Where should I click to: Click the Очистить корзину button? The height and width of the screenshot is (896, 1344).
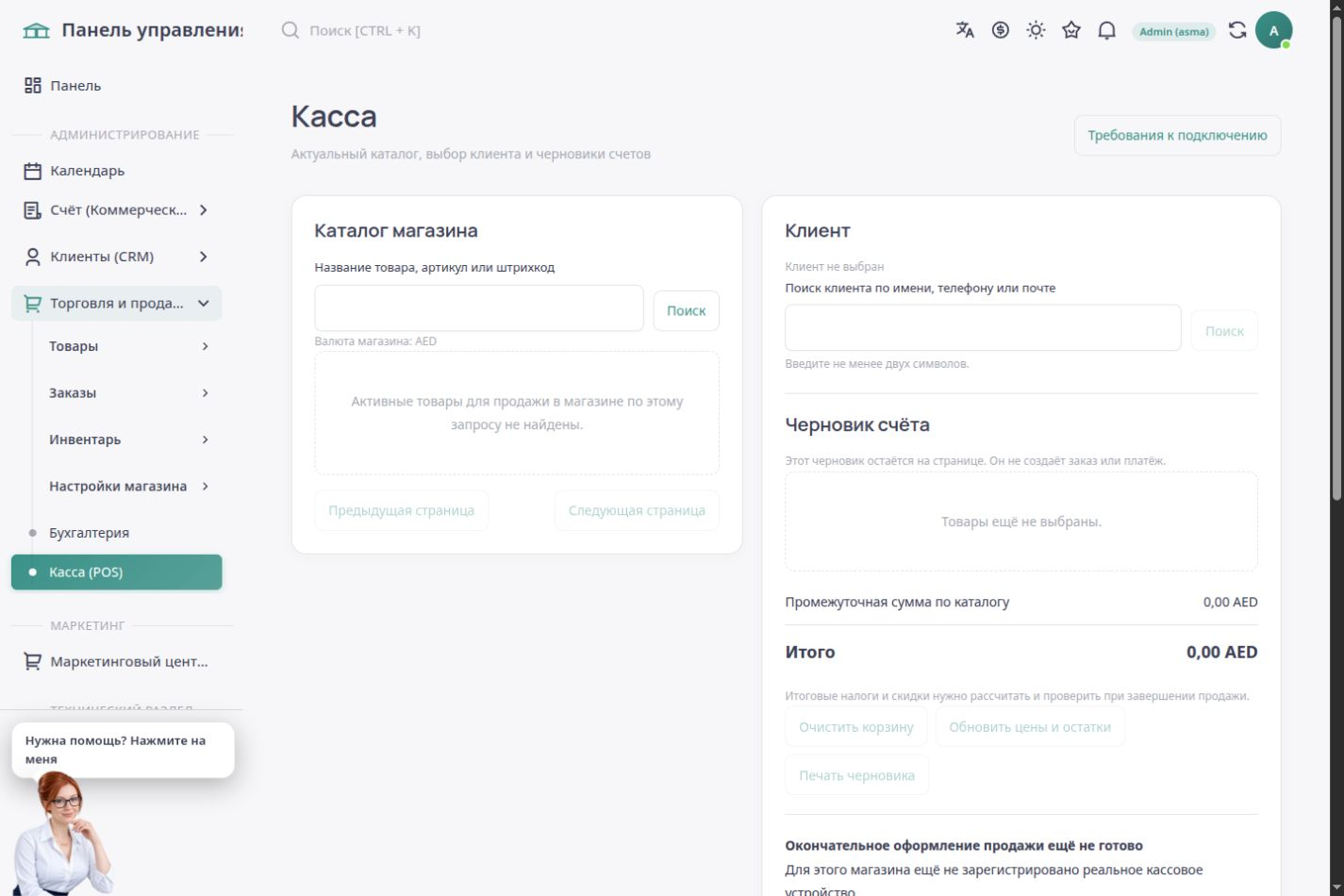(856, 727)
